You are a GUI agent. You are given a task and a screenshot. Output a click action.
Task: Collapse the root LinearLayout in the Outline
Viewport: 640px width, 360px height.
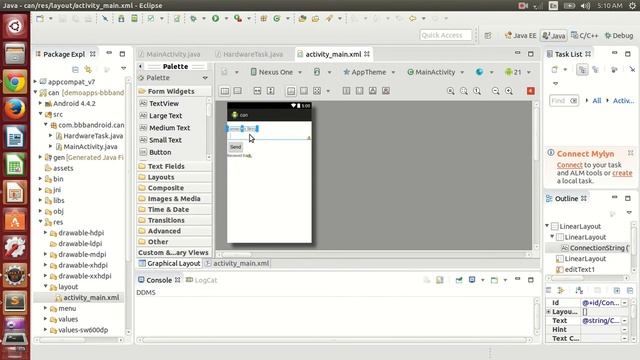tap(547, 226)
